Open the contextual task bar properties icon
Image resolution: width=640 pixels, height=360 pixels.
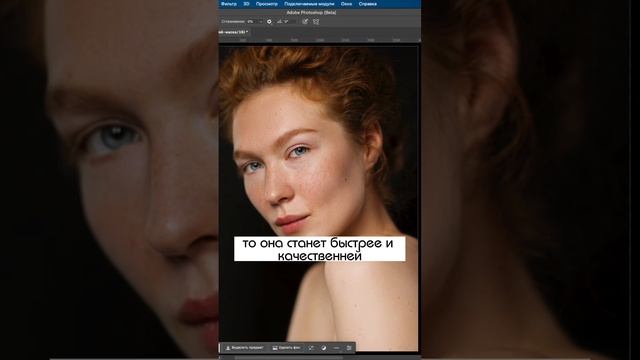click(x=349, y=348)
